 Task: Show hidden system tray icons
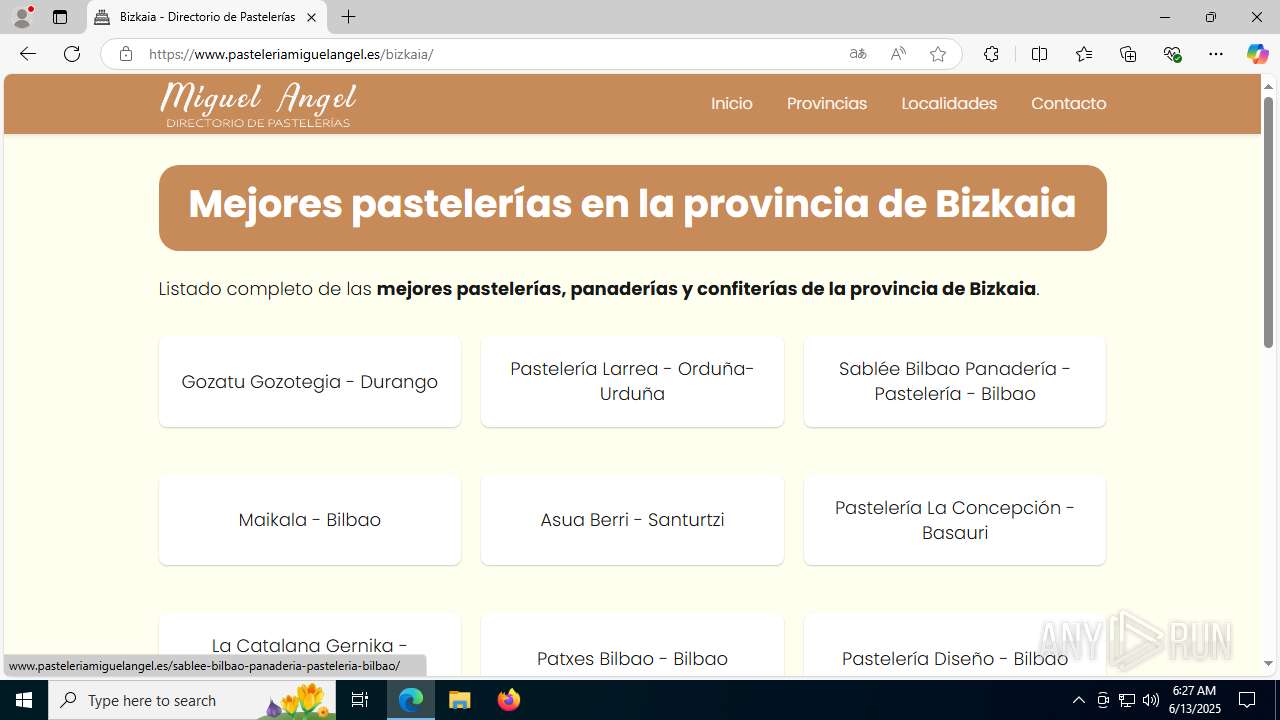pos(1078,700)
